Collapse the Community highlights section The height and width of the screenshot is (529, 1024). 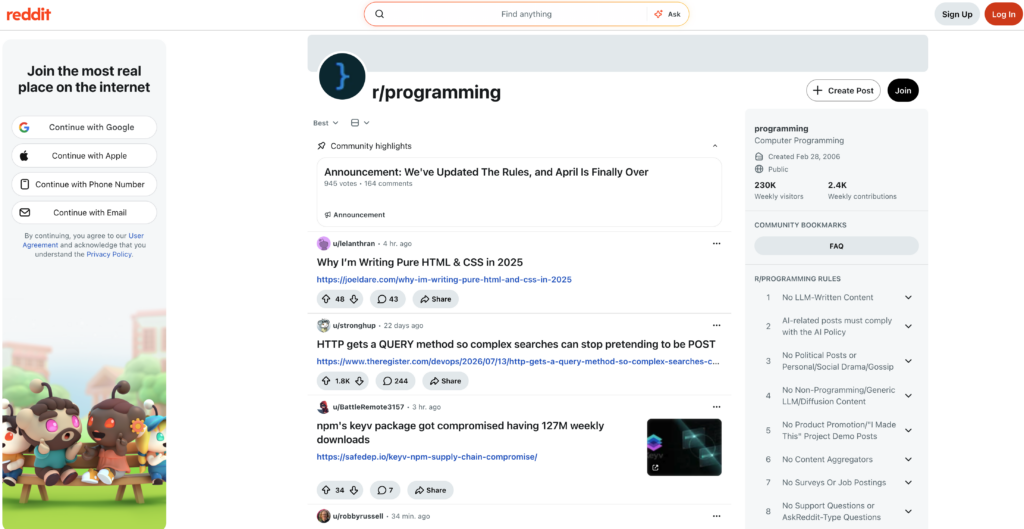coord(715,146)
